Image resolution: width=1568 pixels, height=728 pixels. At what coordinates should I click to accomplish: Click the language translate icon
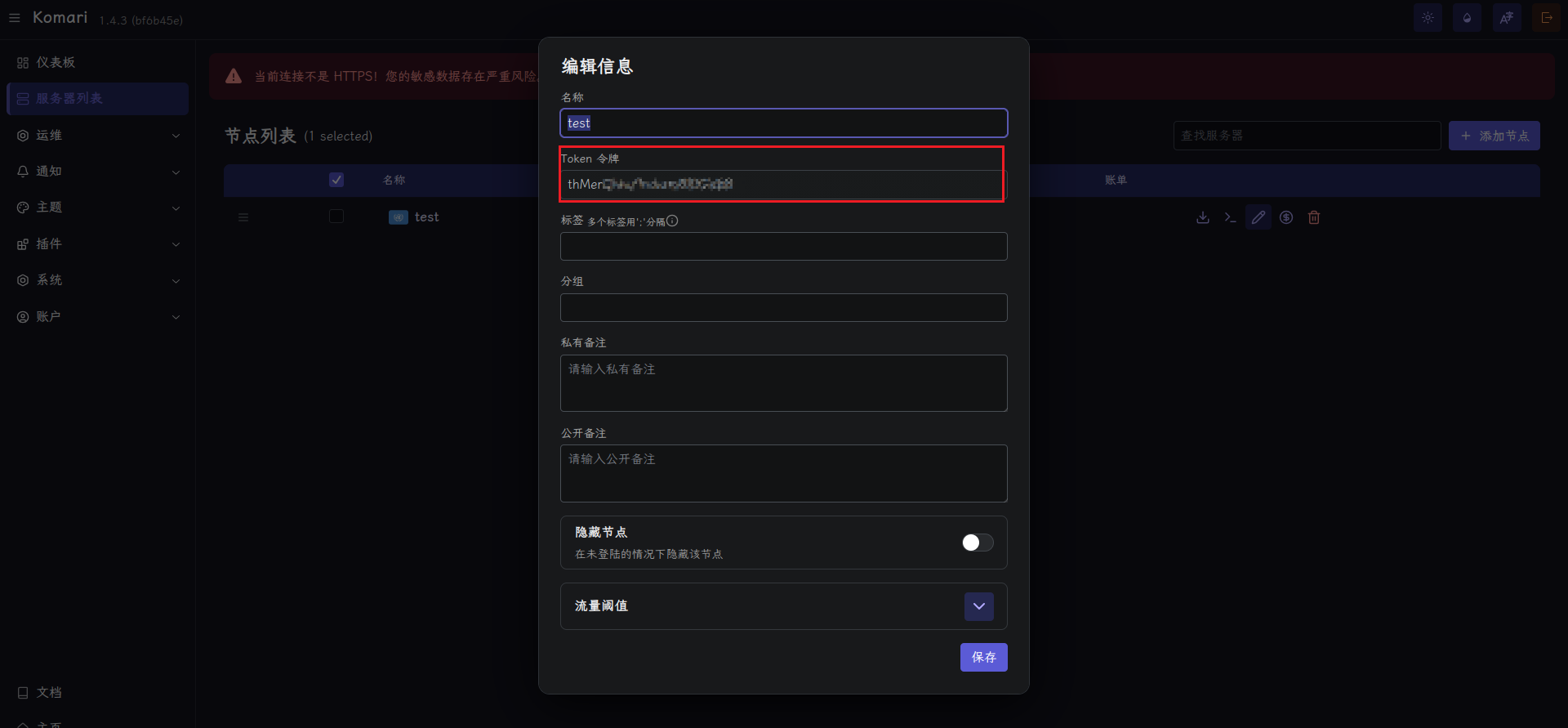point(1507,18)
